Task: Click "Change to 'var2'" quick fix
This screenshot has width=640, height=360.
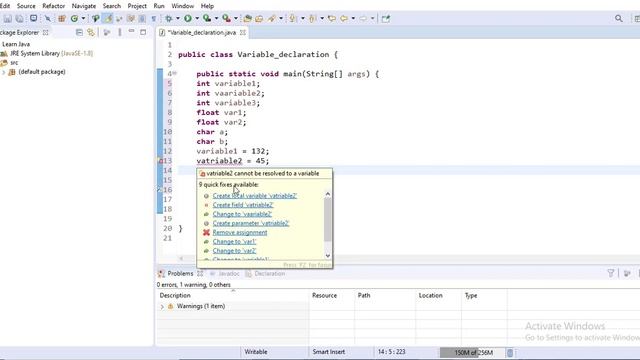Action: pos(234,251)
